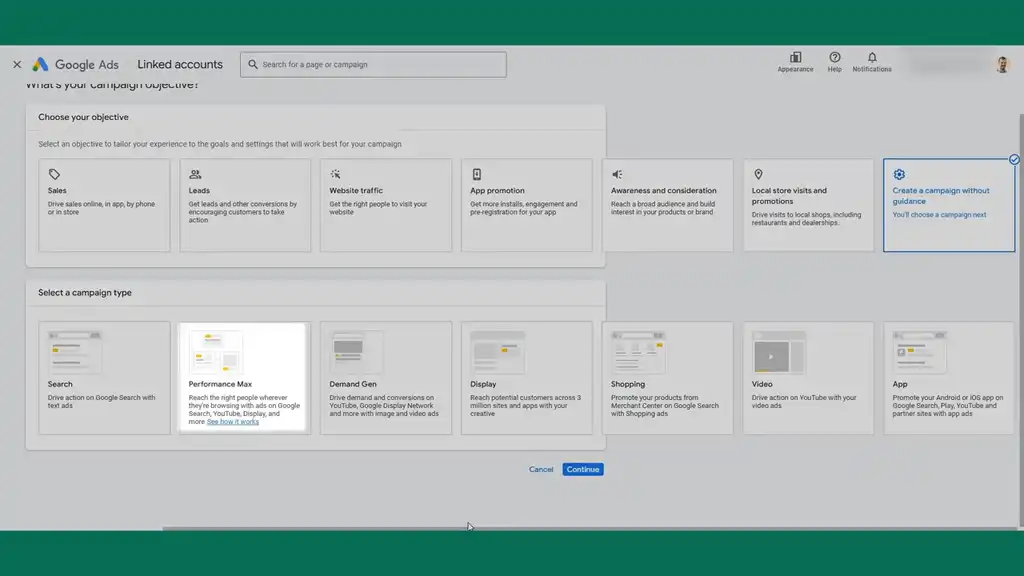The height and width of the screenshot is (576, 1024).
Task: Close the campaign creation with the X icon
Action: pyautogui.click(x=17, y=64)
